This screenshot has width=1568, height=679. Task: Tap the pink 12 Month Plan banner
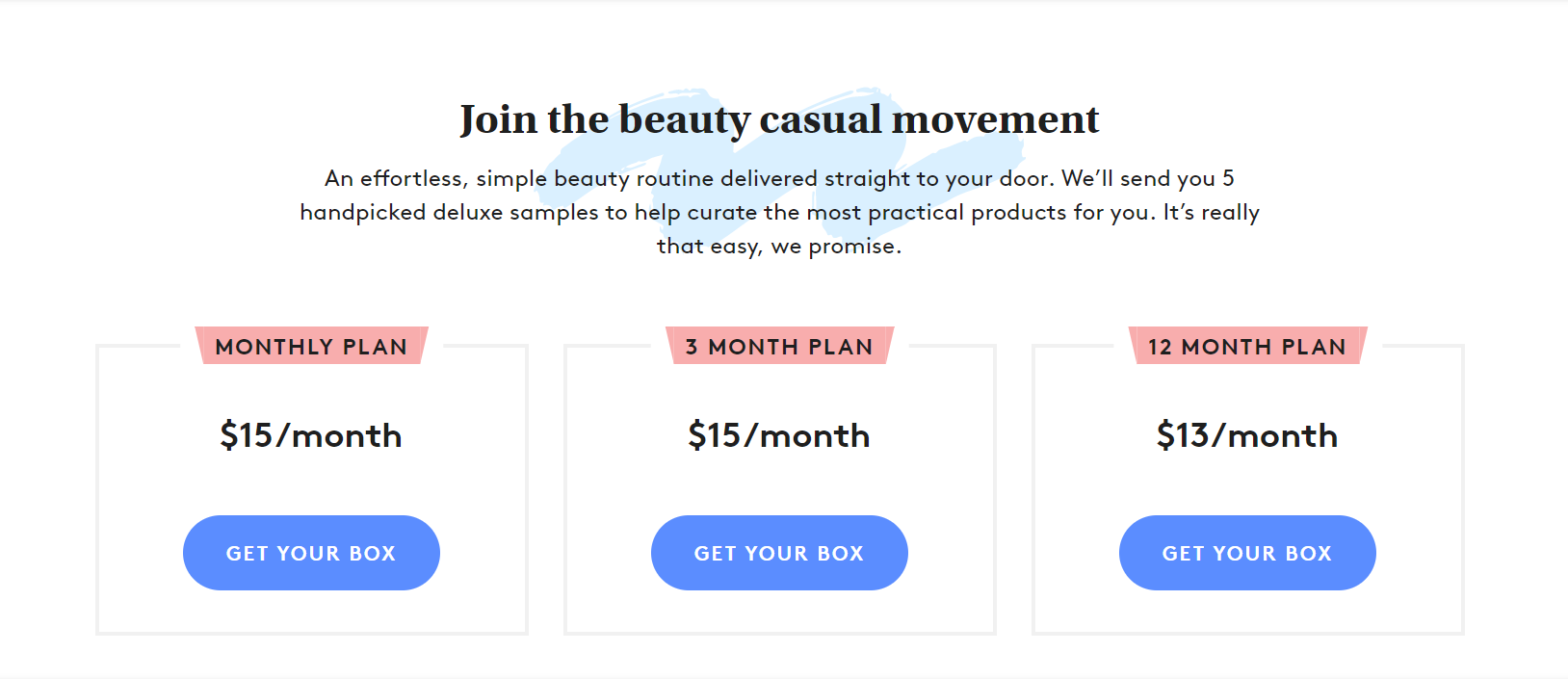coord(1247,347)
